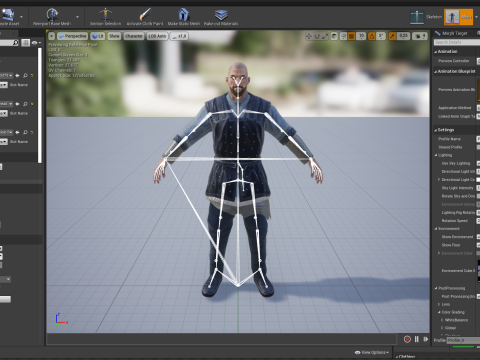
Task: Click the grid columns icon beside search
Action: [25, 43]
